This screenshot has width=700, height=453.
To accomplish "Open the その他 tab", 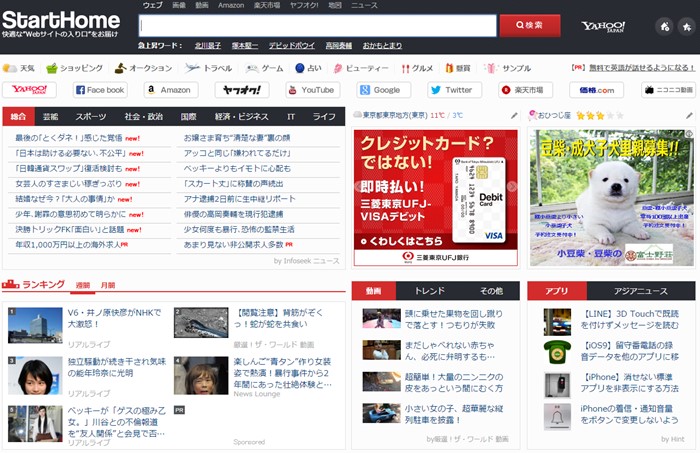I will [x=491, y=291].
